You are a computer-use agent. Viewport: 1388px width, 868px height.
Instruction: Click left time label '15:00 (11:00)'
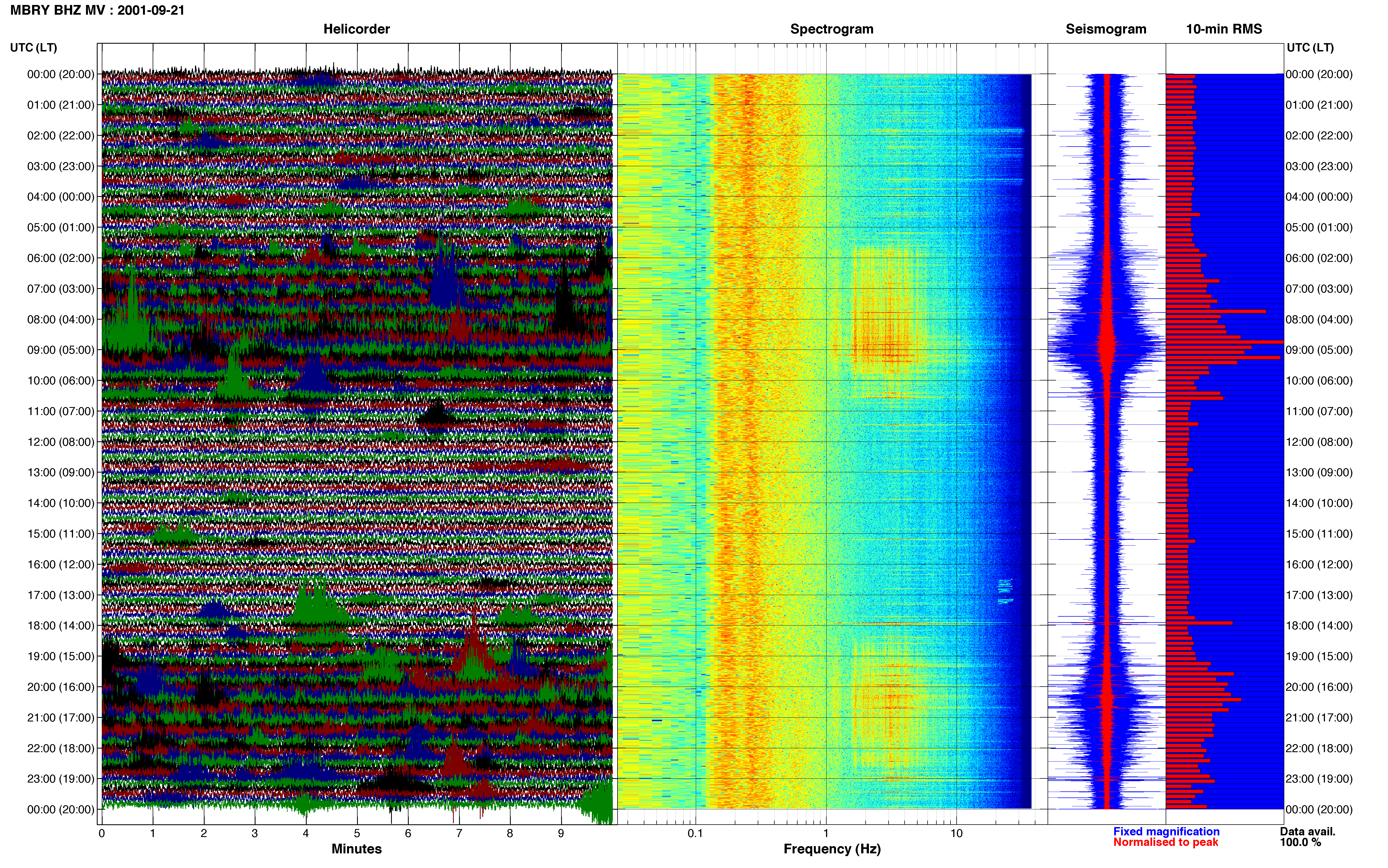[x=61, y=534]
